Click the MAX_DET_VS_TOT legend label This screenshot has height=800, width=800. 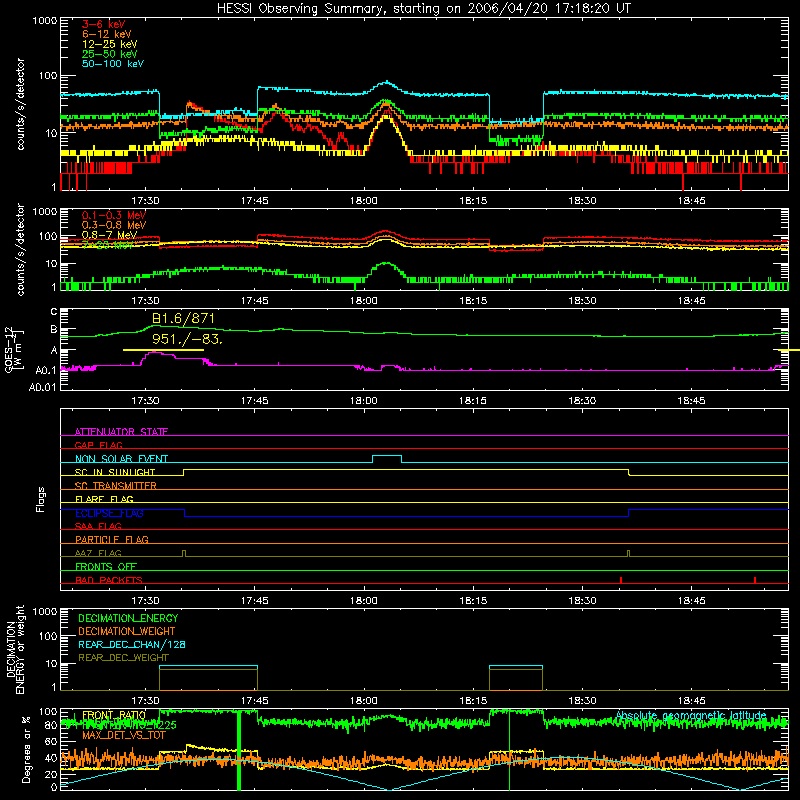click(x=124, y=736)
